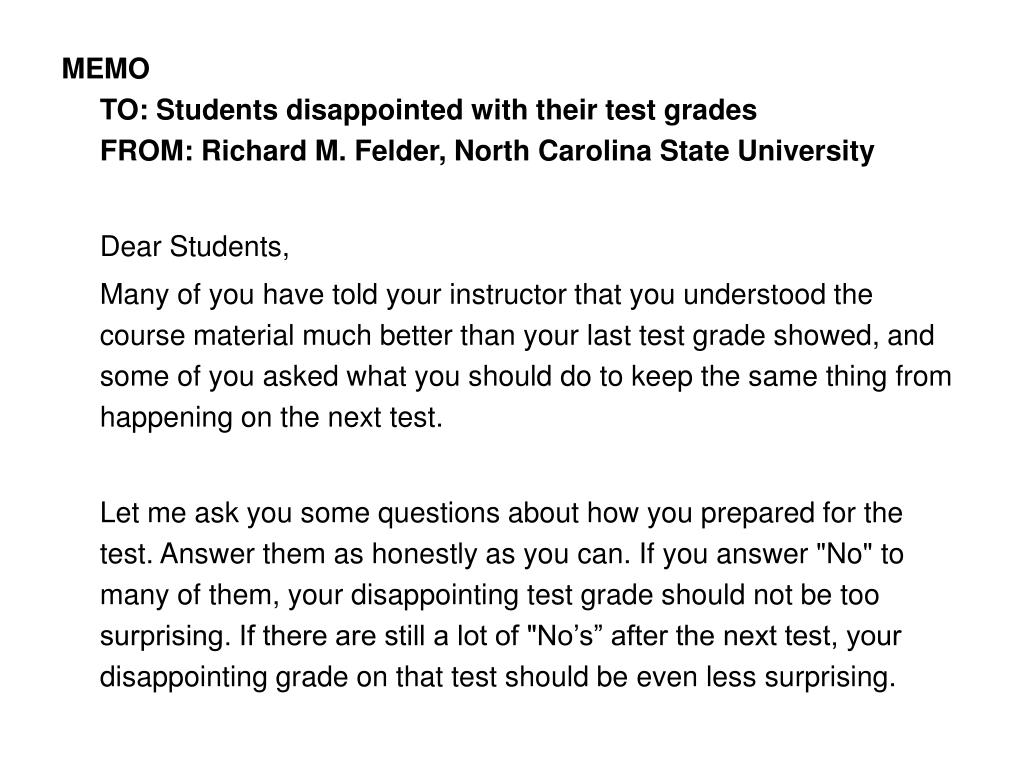
Task: Click the MEMO heading
Action: tap(106, 69)
